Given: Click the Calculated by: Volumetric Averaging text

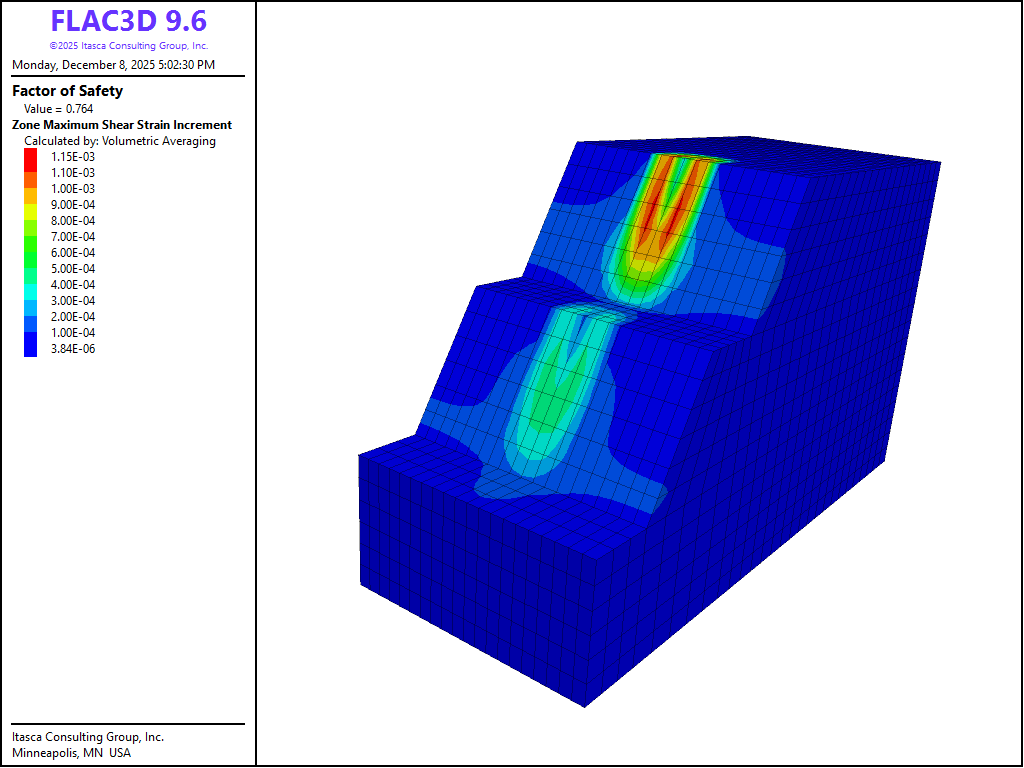Looking at the screenshot, I should [119, 141].
